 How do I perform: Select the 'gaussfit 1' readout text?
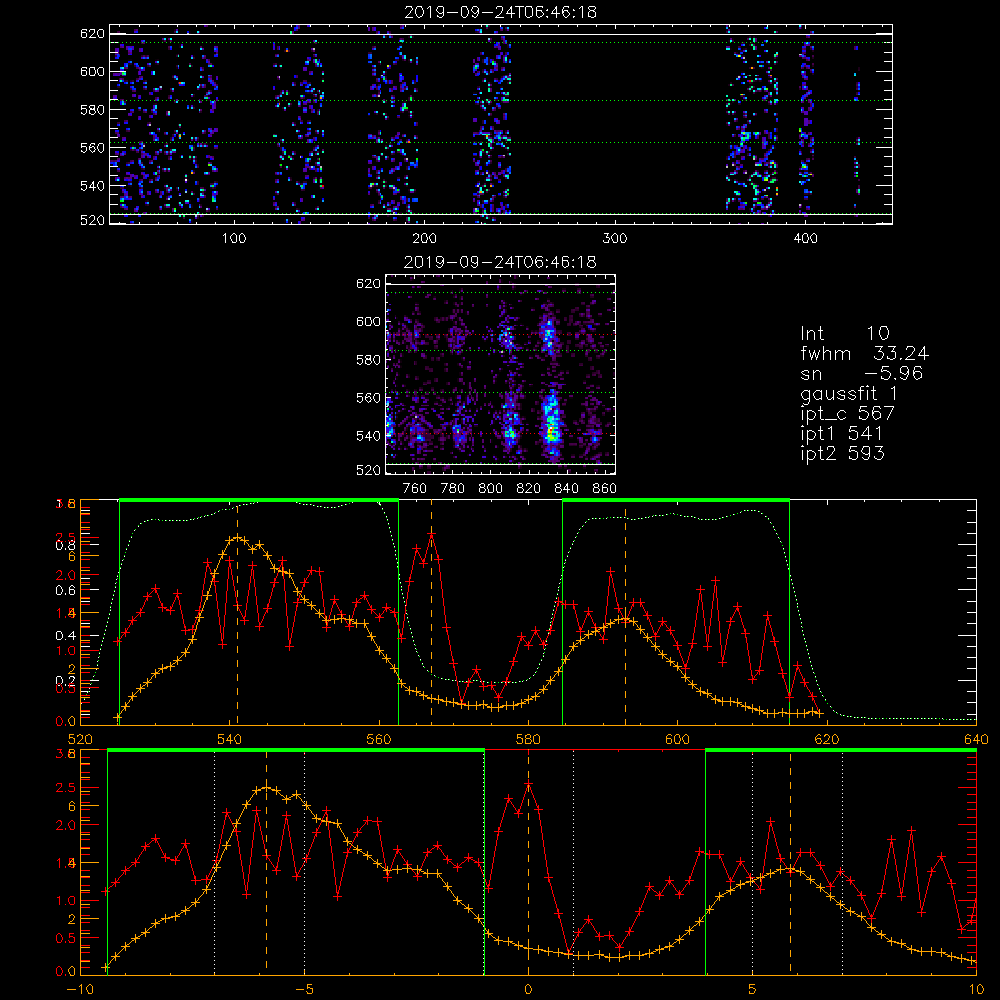point(849,393)
